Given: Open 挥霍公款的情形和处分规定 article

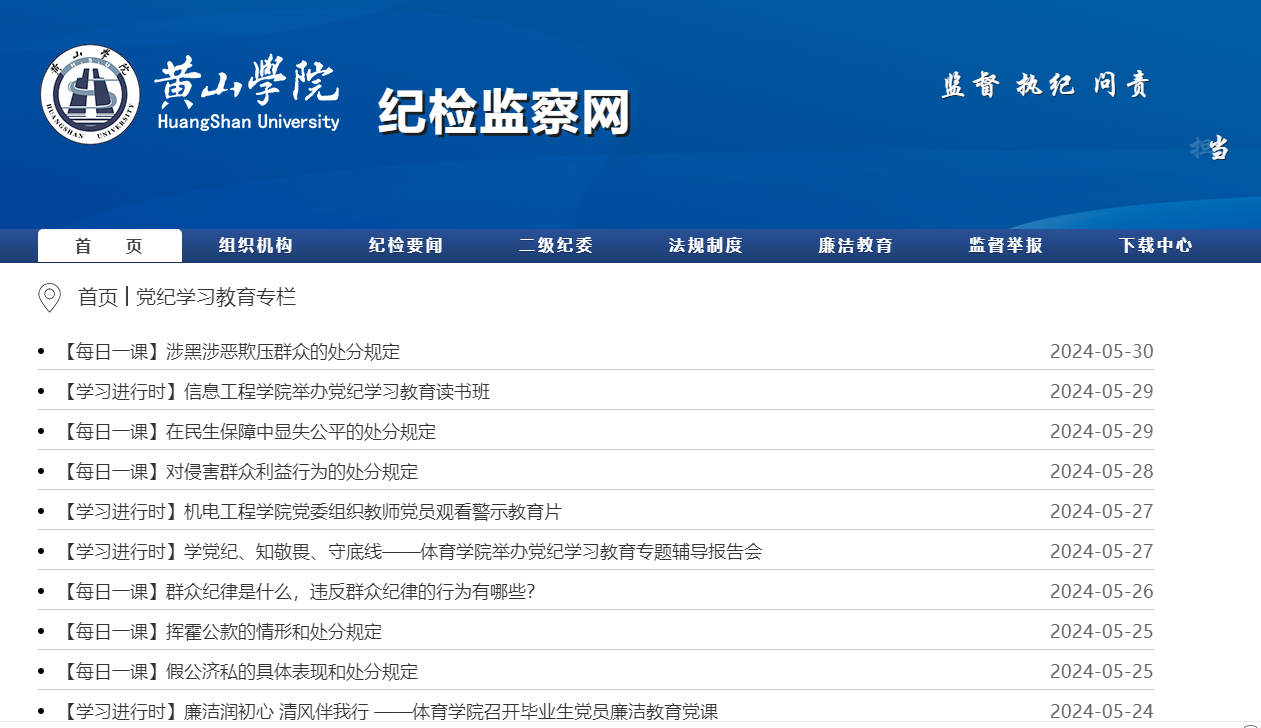Looking at the screenshot, I should [221, 632].
